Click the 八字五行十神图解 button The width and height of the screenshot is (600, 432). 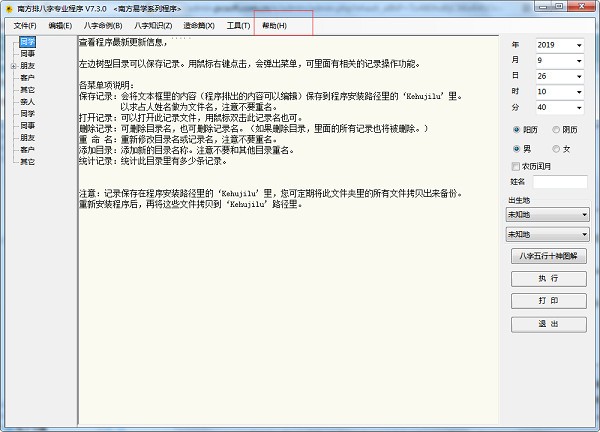click(x=548, y=257)
